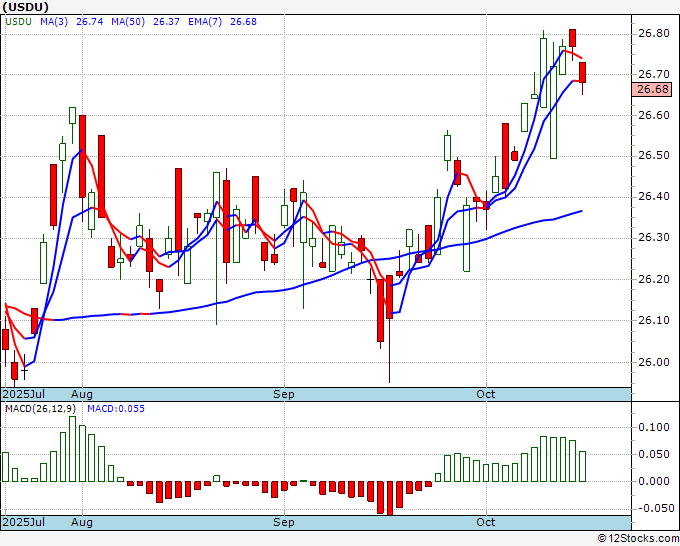The image size is (680, 546).
Task: Select the USDU legend label
Action: pos(18,22)
